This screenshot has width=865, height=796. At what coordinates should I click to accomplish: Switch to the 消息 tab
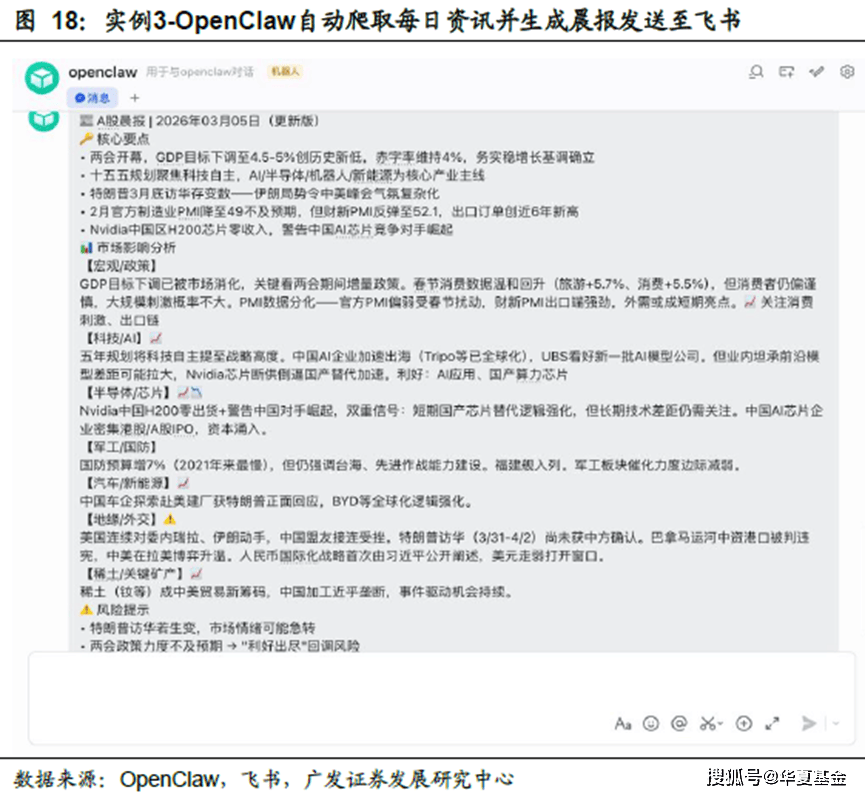click(x=92, y=97)
